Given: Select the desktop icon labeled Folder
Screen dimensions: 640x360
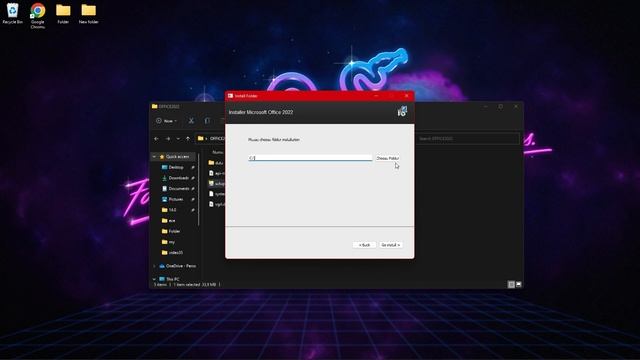Looking at the screenshot, I should (63, 13).
